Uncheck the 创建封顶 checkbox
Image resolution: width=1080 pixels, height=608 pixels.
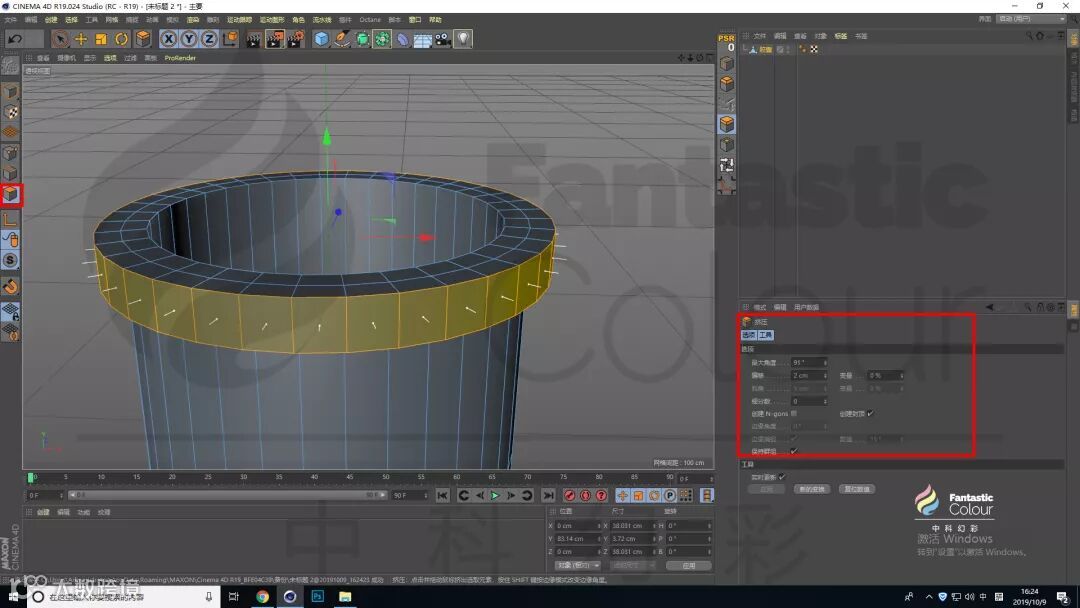click(870, 413)
